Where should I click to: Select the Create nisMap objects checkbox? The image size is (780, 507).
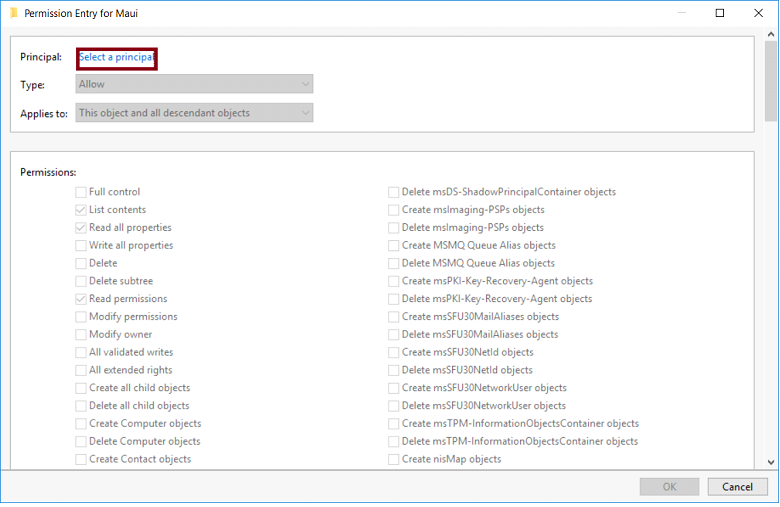click(394, 460)
